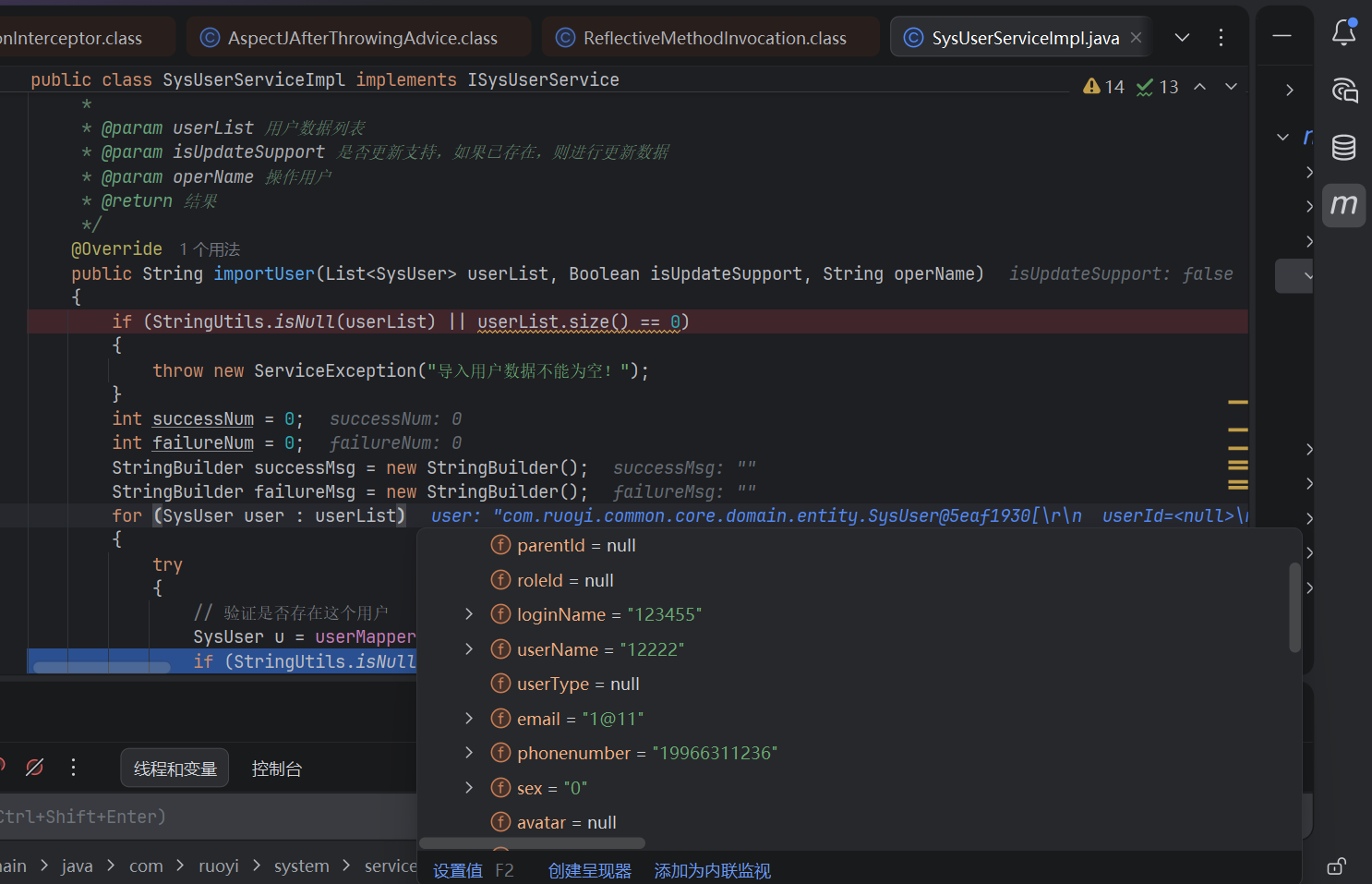Click the system breadcrumb item
Image resolution: width=1372 pixels, height=884 pixels.
301,866
